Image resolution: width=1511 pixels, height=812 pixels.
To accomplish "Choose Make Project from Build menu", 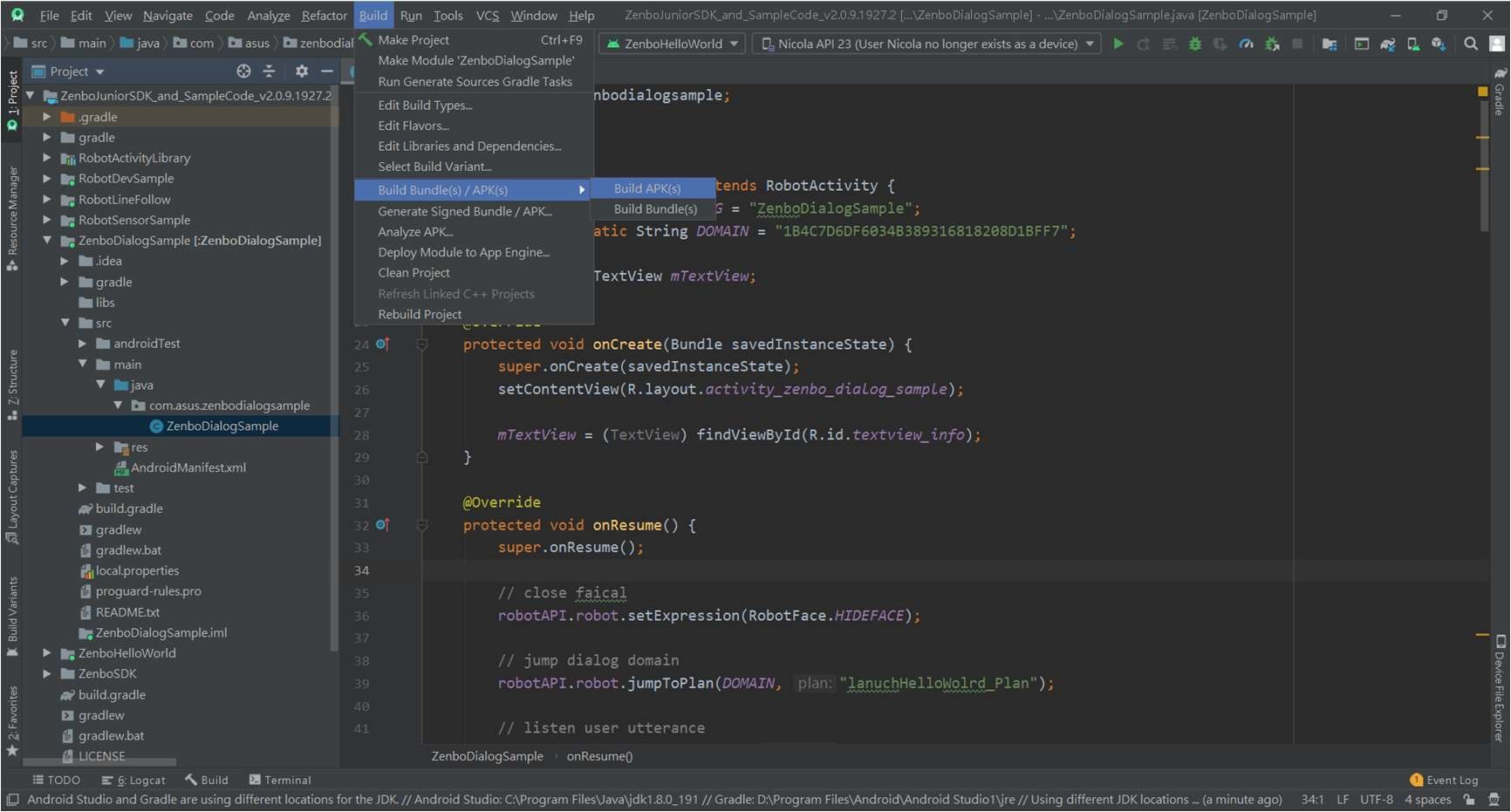I will [474, 40].
